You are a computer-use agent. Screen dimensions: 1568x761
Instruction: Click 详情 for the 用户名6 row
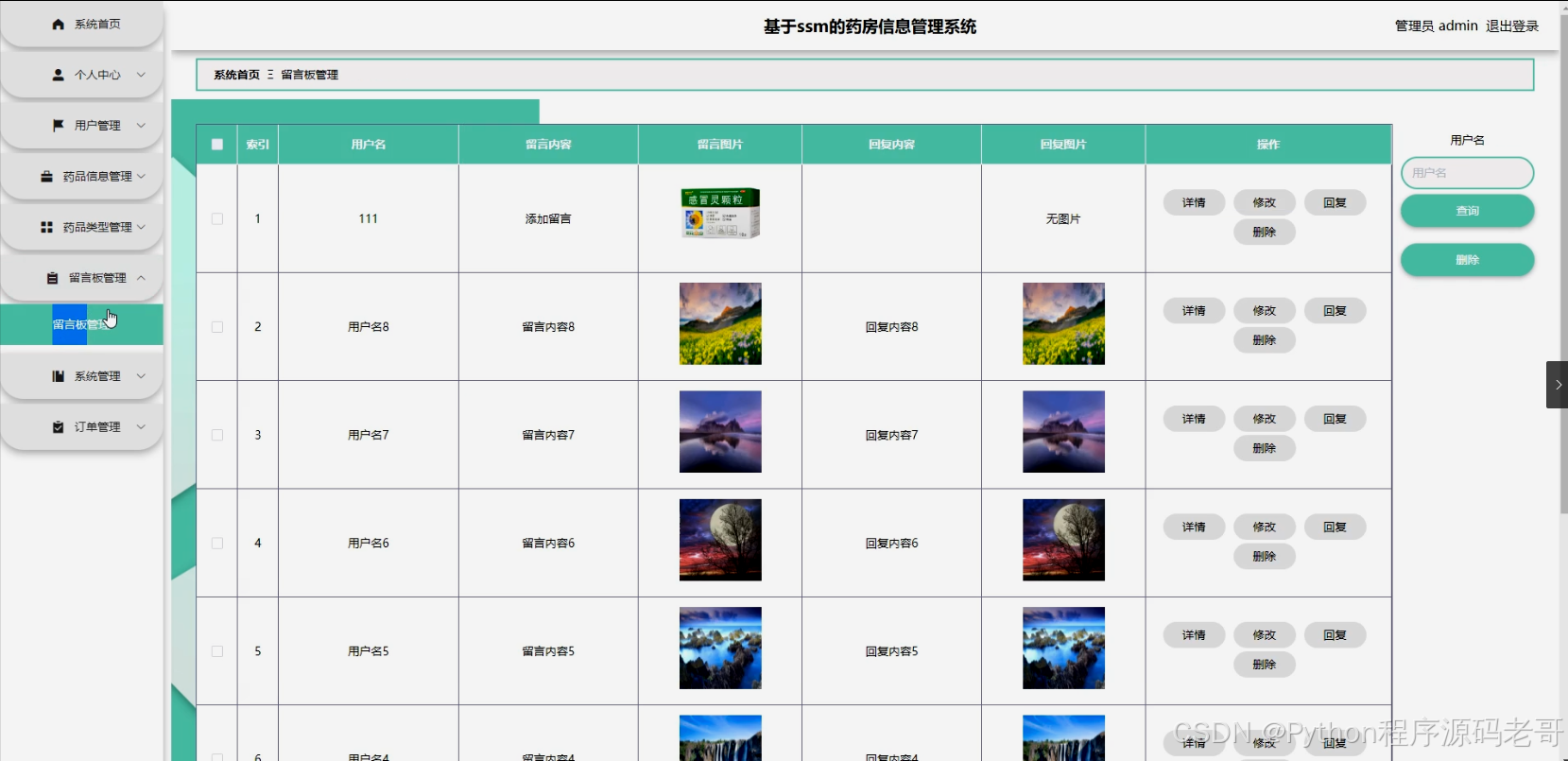click(1194, 528)
